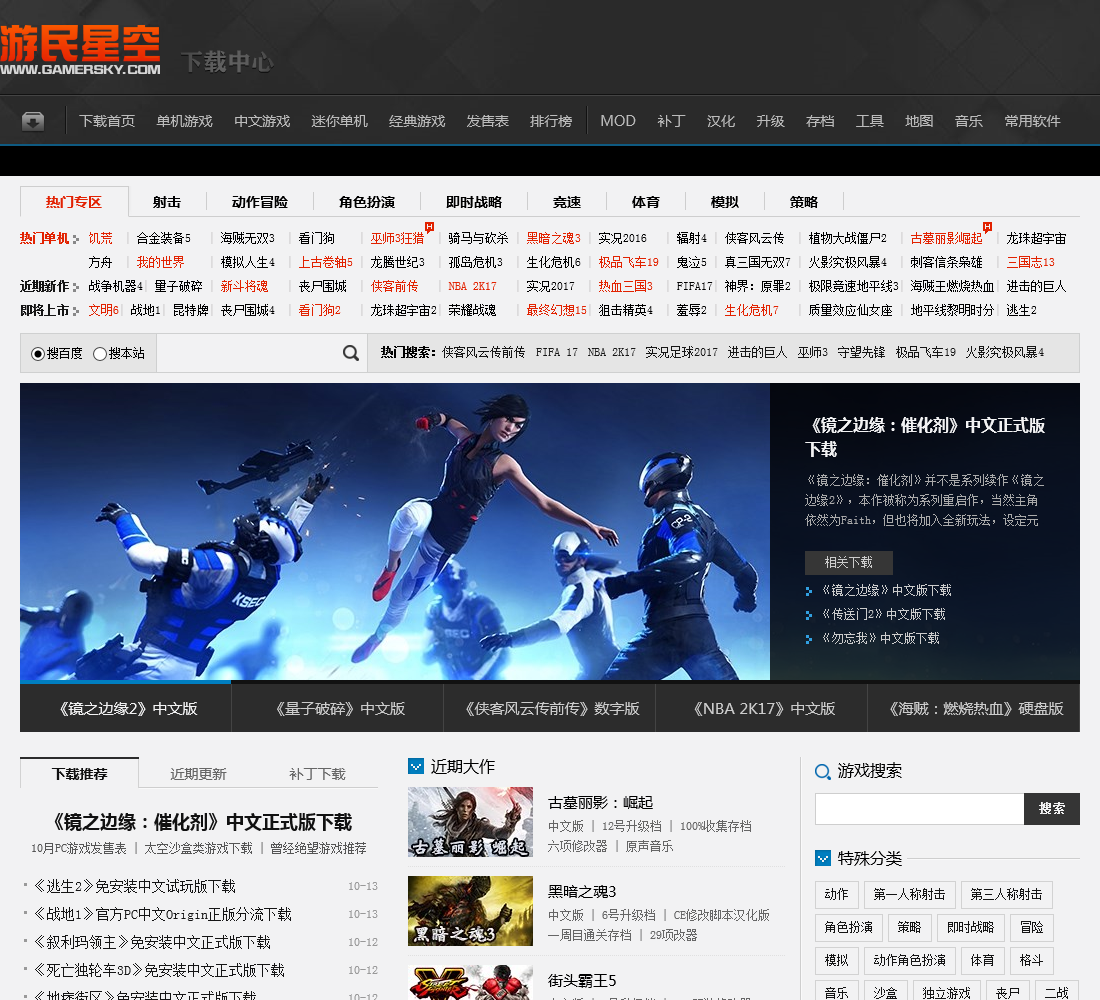Click the 即时战略 tag in 特殊分类
The height and width of the screenshot is (1000, 1100).
coord(970,927)
